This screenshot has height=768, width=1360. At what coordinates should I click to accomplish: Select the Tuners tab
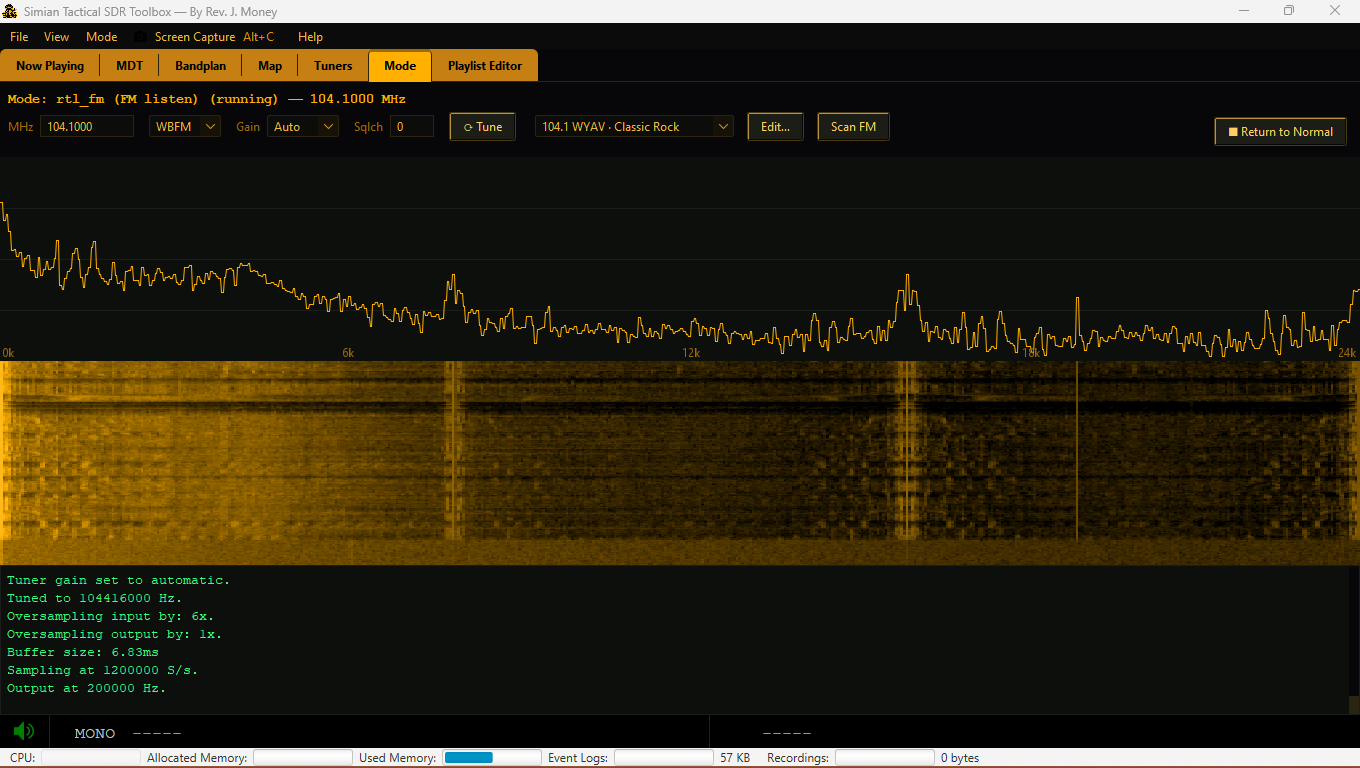click(333, 66)
